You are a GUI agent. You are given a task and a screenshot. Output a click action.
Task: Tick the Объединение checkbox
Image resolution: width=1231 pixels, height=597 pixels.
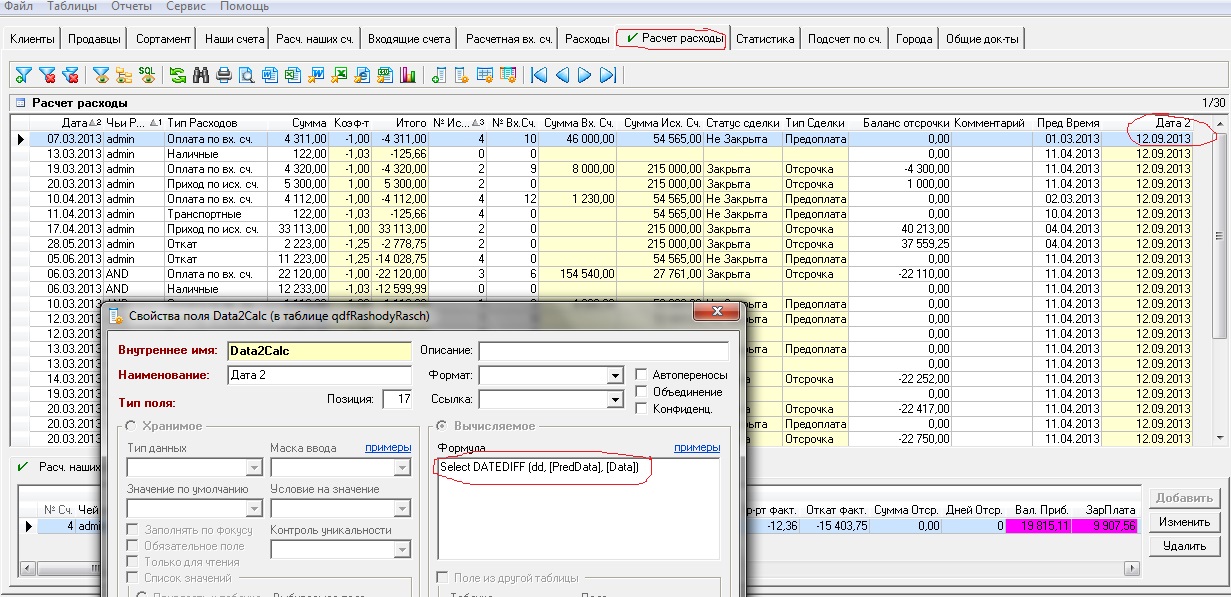point(642,392)
